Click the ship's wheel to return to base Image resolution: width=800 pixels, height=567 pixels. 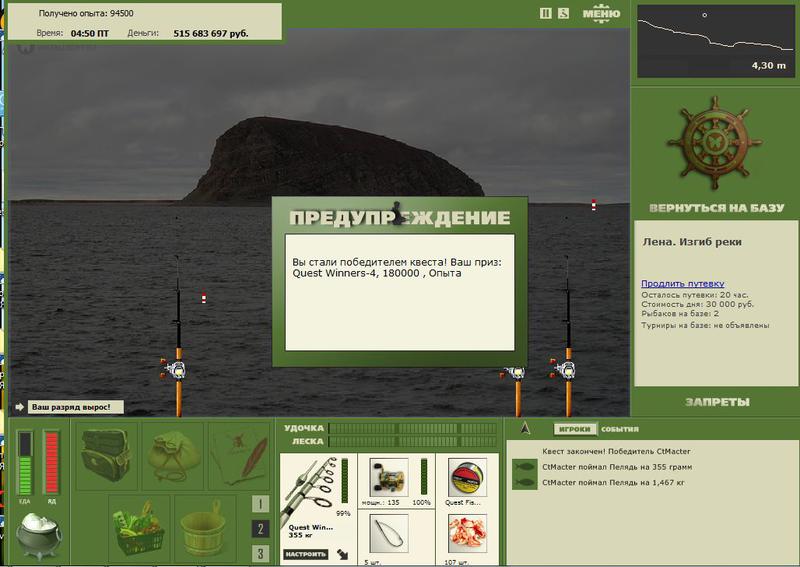pos(715,143)
